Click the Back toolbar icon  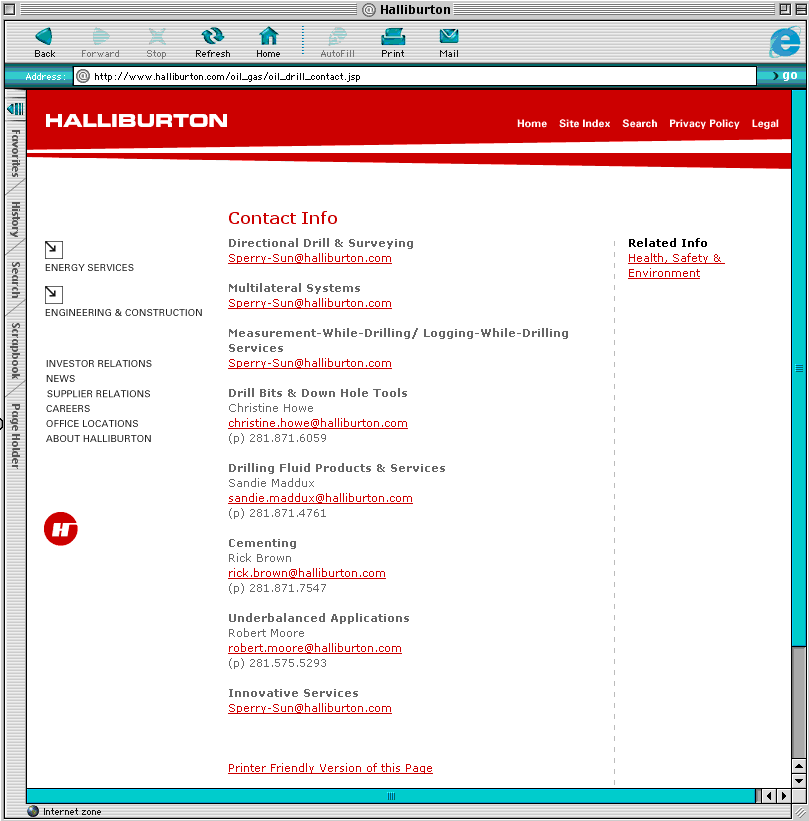pos(45,37)
